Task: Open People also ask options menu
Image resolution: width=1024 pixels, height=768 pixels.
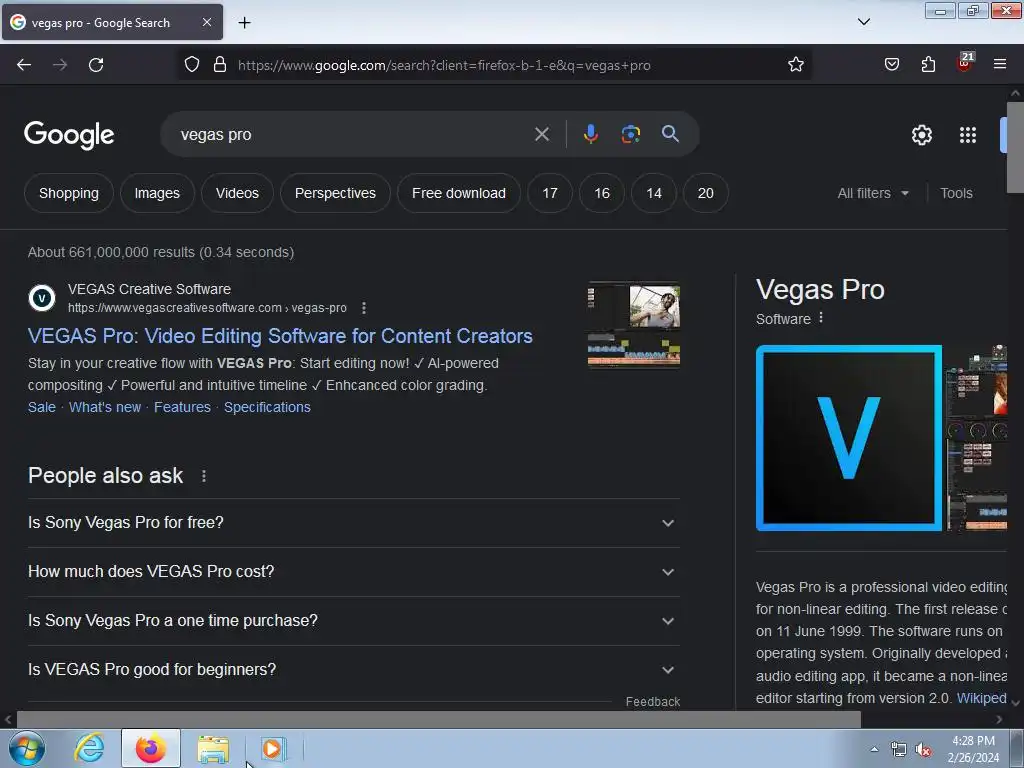Action: click(204, 476)
